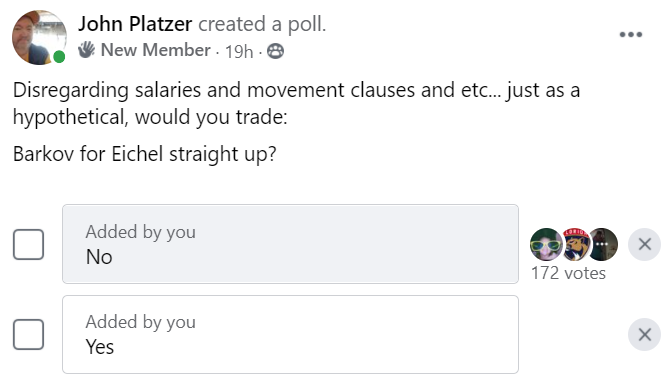The image size is (662, 385).
Task: Open John Platzer's profile picture
Action: click(x=39, y=38)
